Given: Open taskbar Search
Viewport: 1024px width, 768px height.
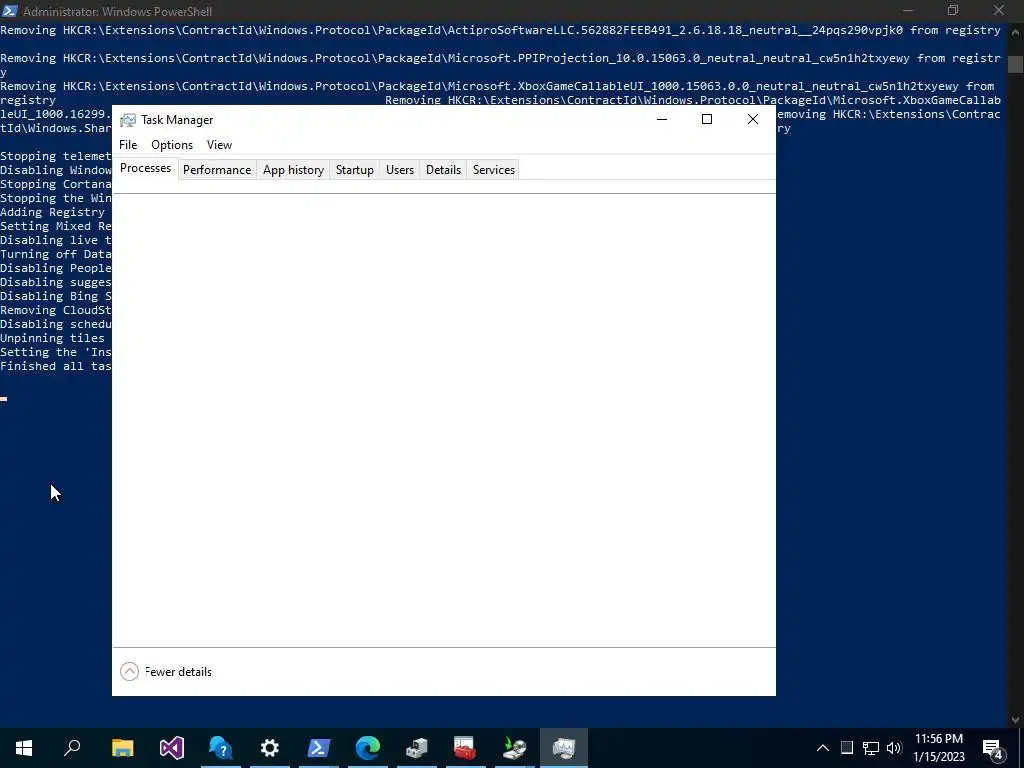Looking at the screenshot, I should (72, 748).
